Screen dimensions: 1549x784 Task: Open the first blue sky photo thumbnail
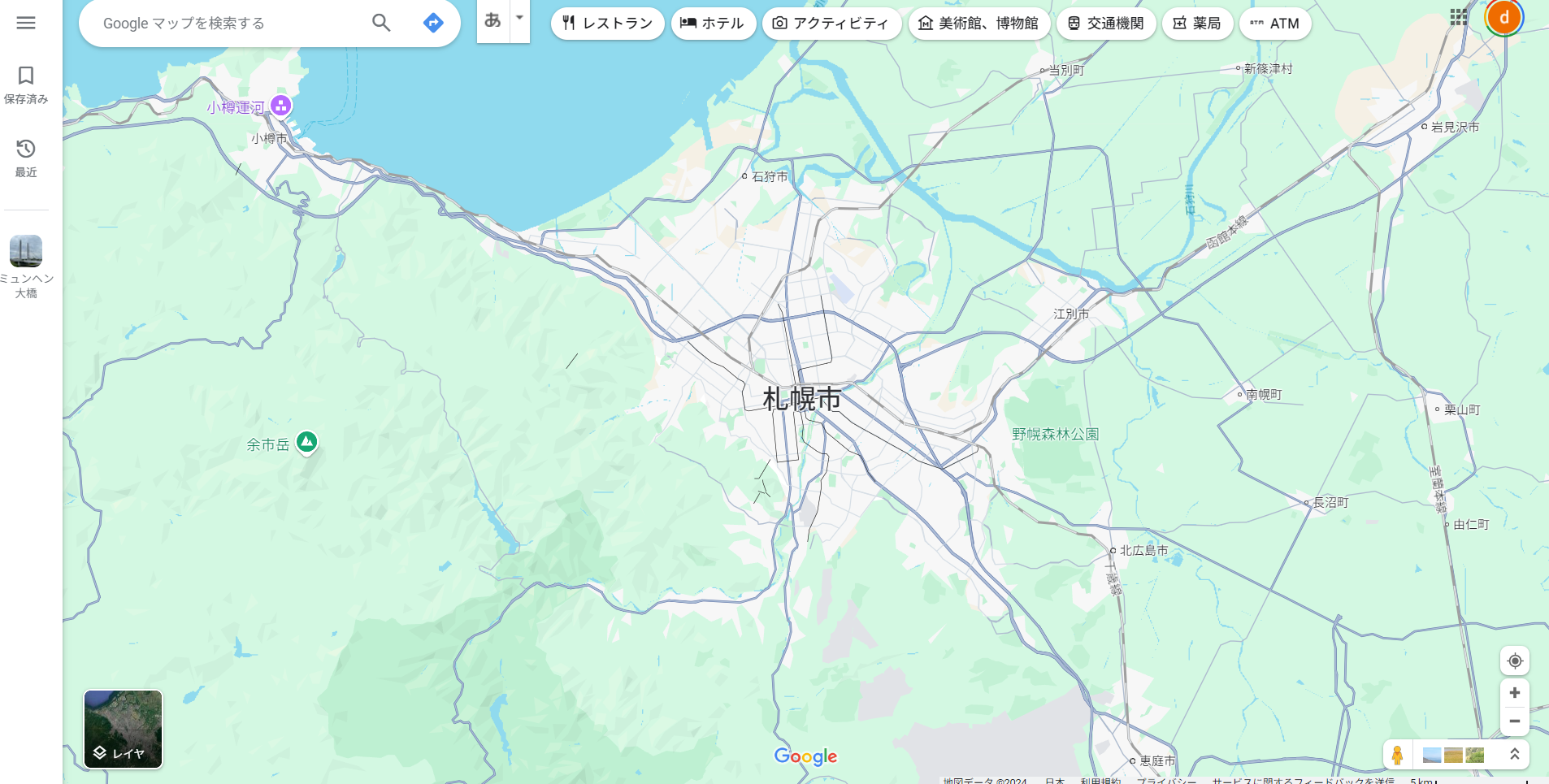point(1432,755)
